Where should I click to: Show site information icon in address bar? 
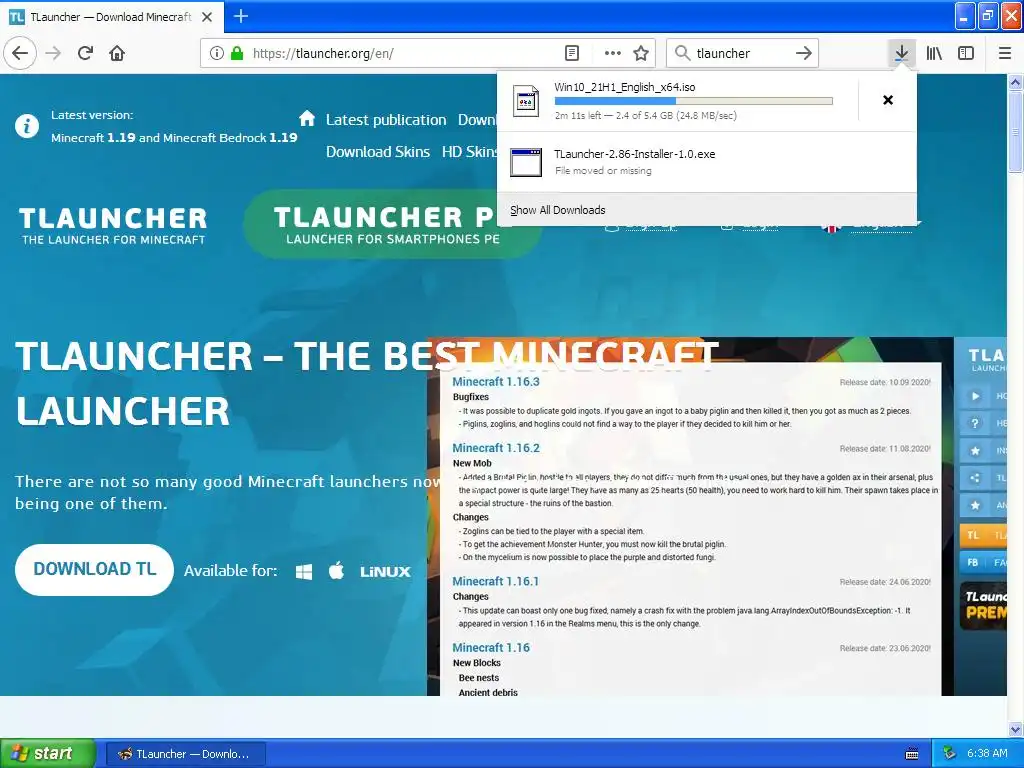coord(217,53)
